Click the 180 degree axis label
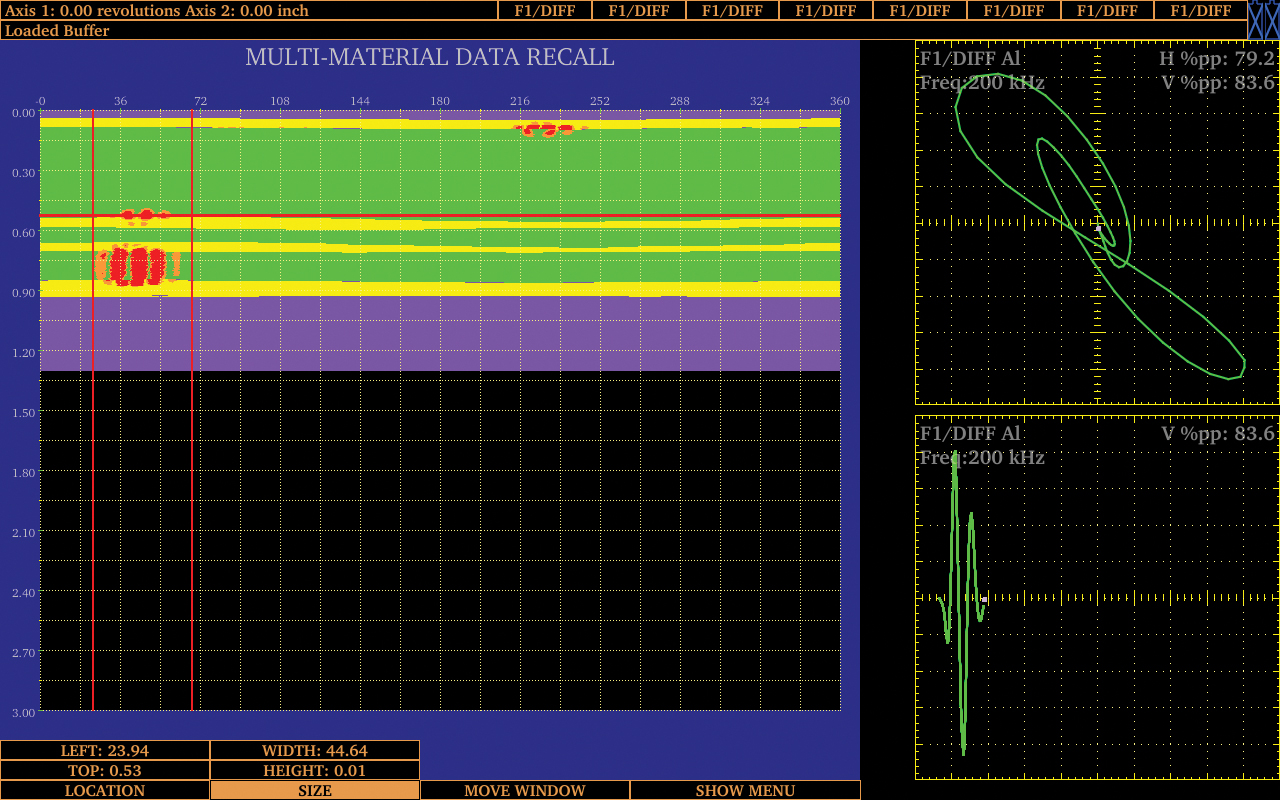The image size is (1280, 800). pos(440,101)
